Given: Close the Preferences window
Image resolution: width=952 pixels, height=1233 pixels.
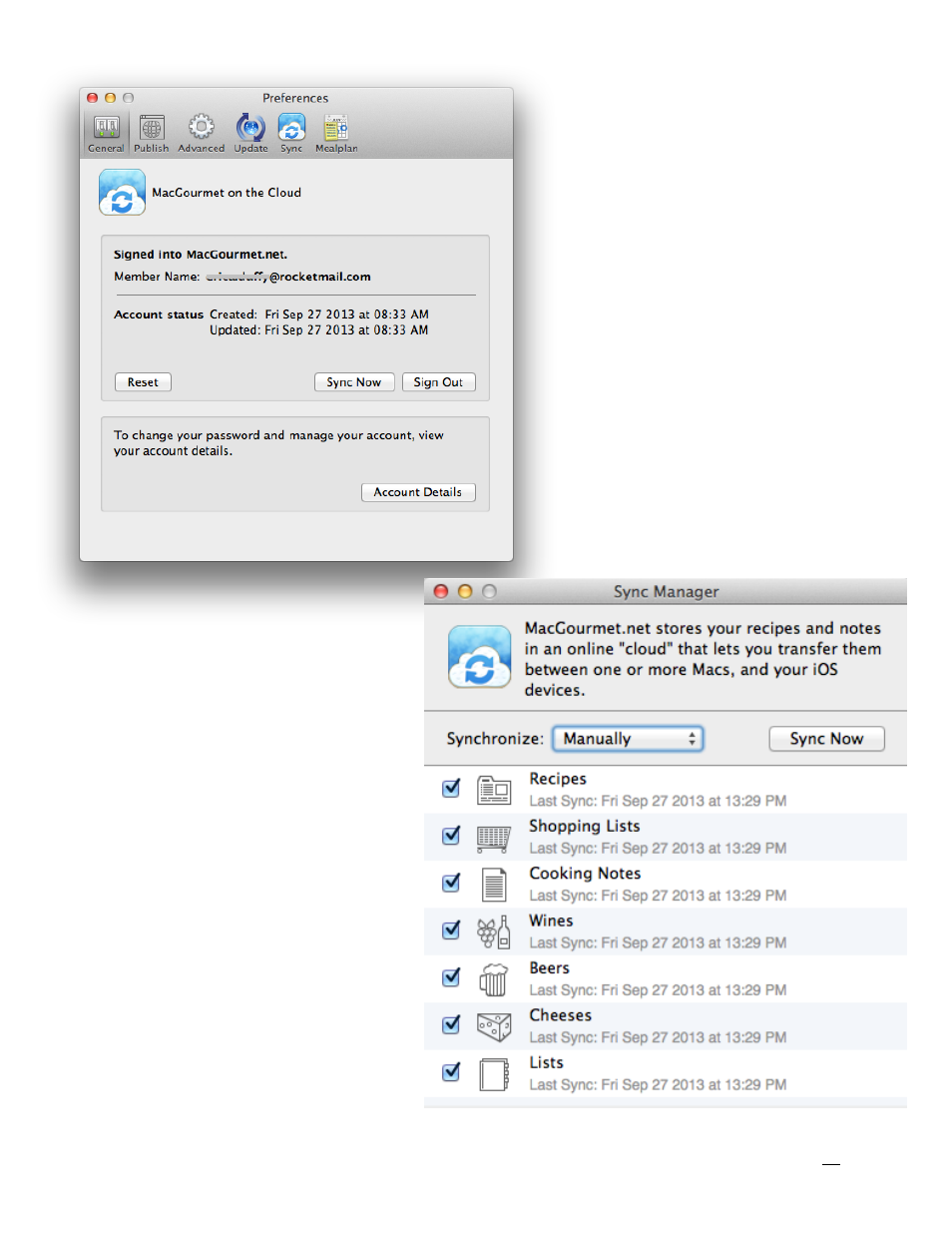Looking at the screenshot, I should click(x=93, y=98).
